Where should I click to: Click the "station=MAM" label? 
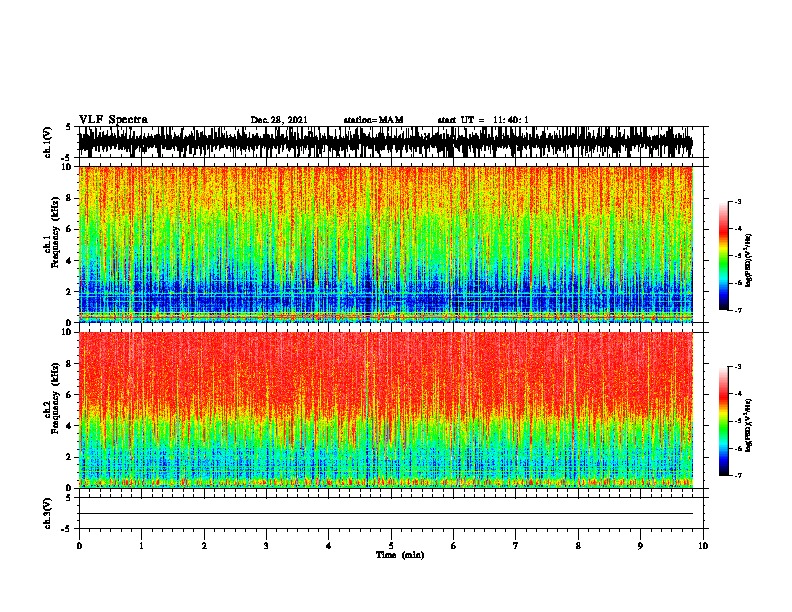[373, 120]
